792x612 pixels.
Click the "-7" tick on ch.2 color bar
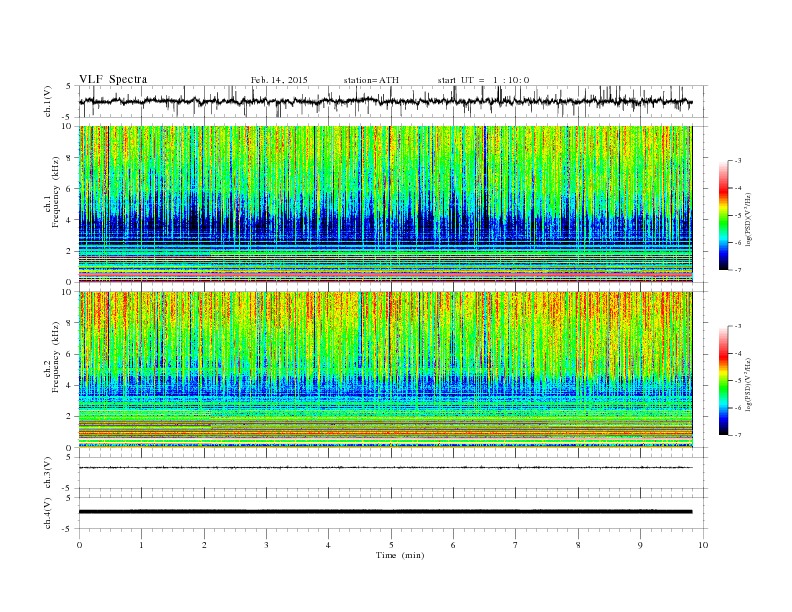click(x=738, y=435)
